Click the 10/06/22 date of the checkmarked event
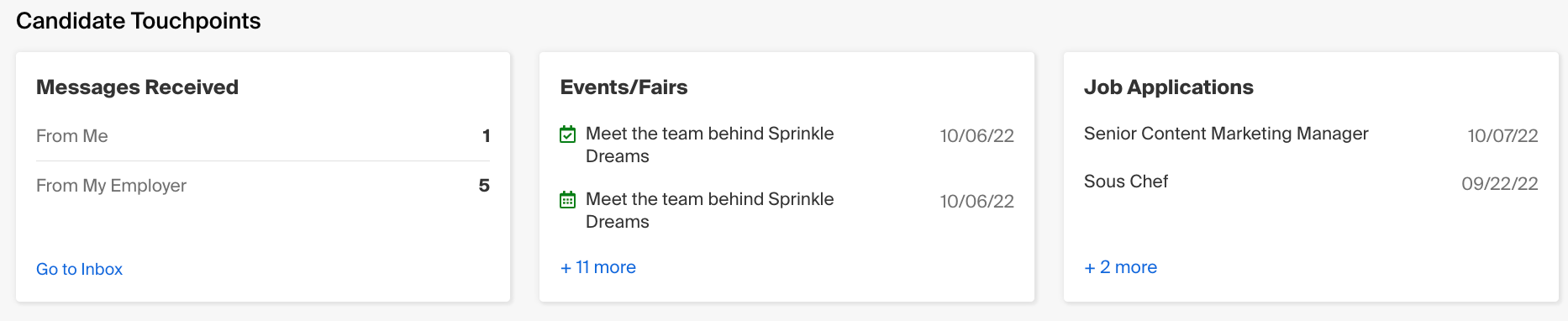The width and height of the screenshot is (1568, 321). click(976, 136)
